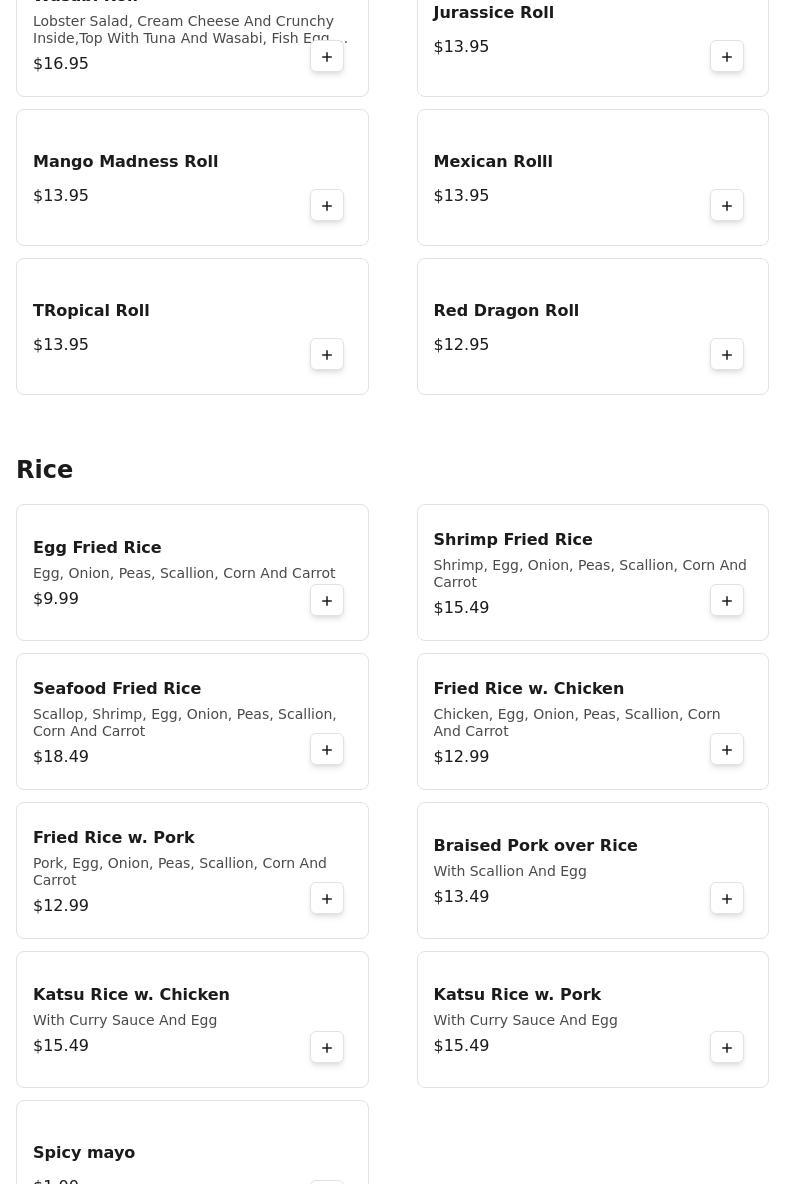Image resolution: width=785 pixels, height=1184 pixels.
Task: View Katsu Rice w. Chicken item title
Action: pyautogui.click(x=131, y=994)
